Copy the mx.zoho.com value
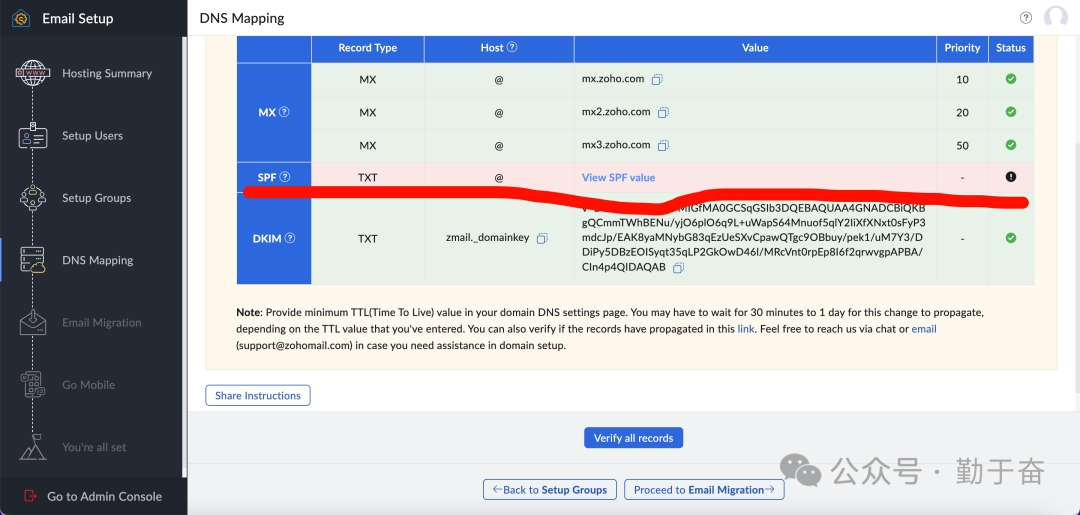This screenshot has width=1080, height=515. [x=658, y=80]
